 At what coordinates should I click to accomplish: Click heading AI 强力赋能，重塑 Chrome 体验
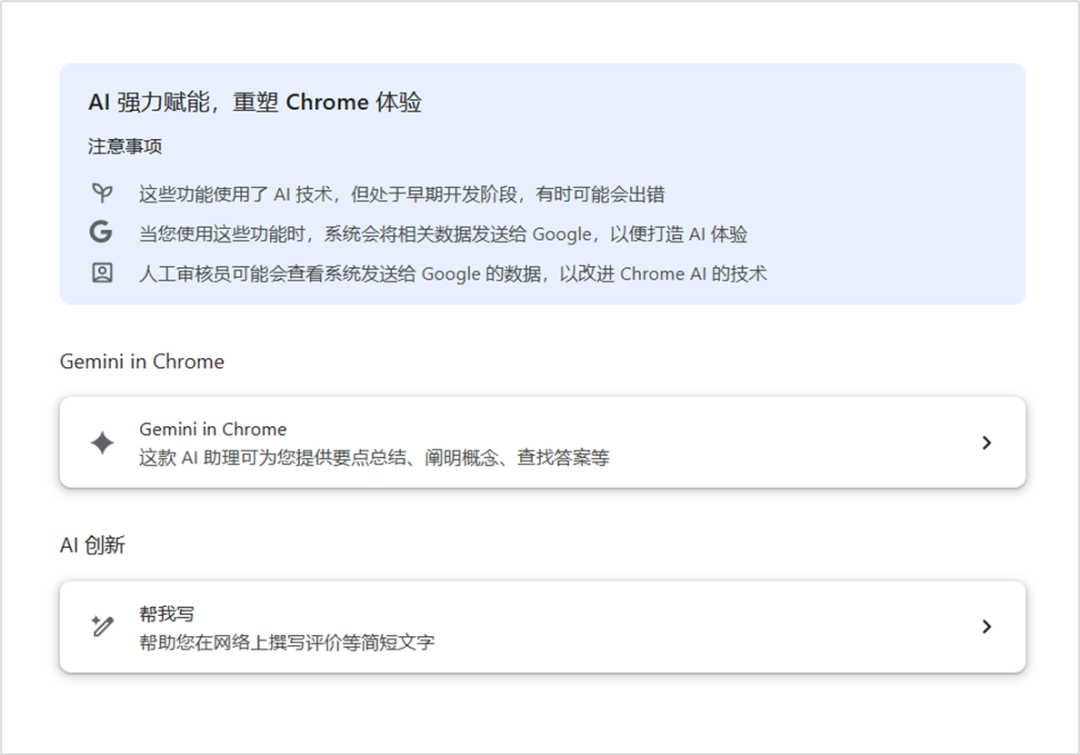coord(255,102)
